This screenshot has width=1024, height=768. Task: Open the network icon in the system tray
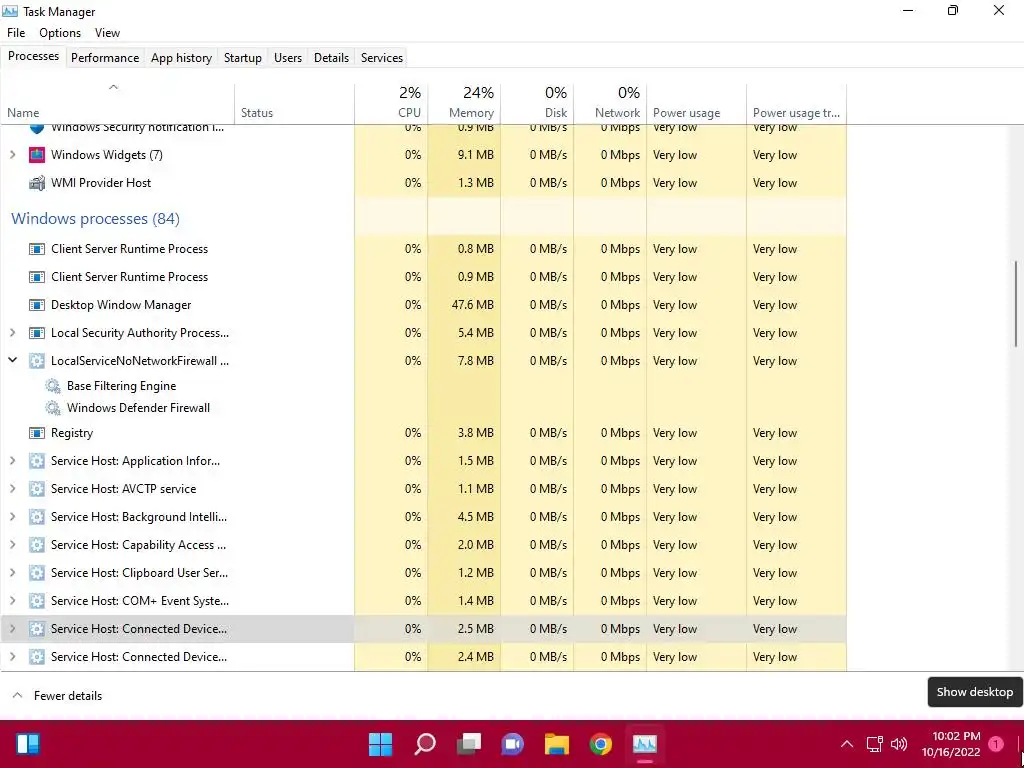click(874, 744)
